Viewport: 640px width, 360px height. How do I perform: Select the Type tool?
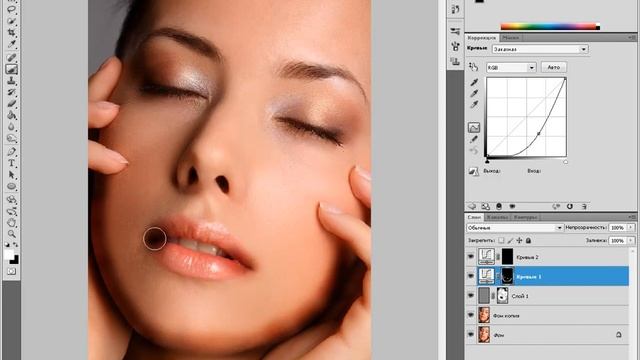tap(11, 163)
